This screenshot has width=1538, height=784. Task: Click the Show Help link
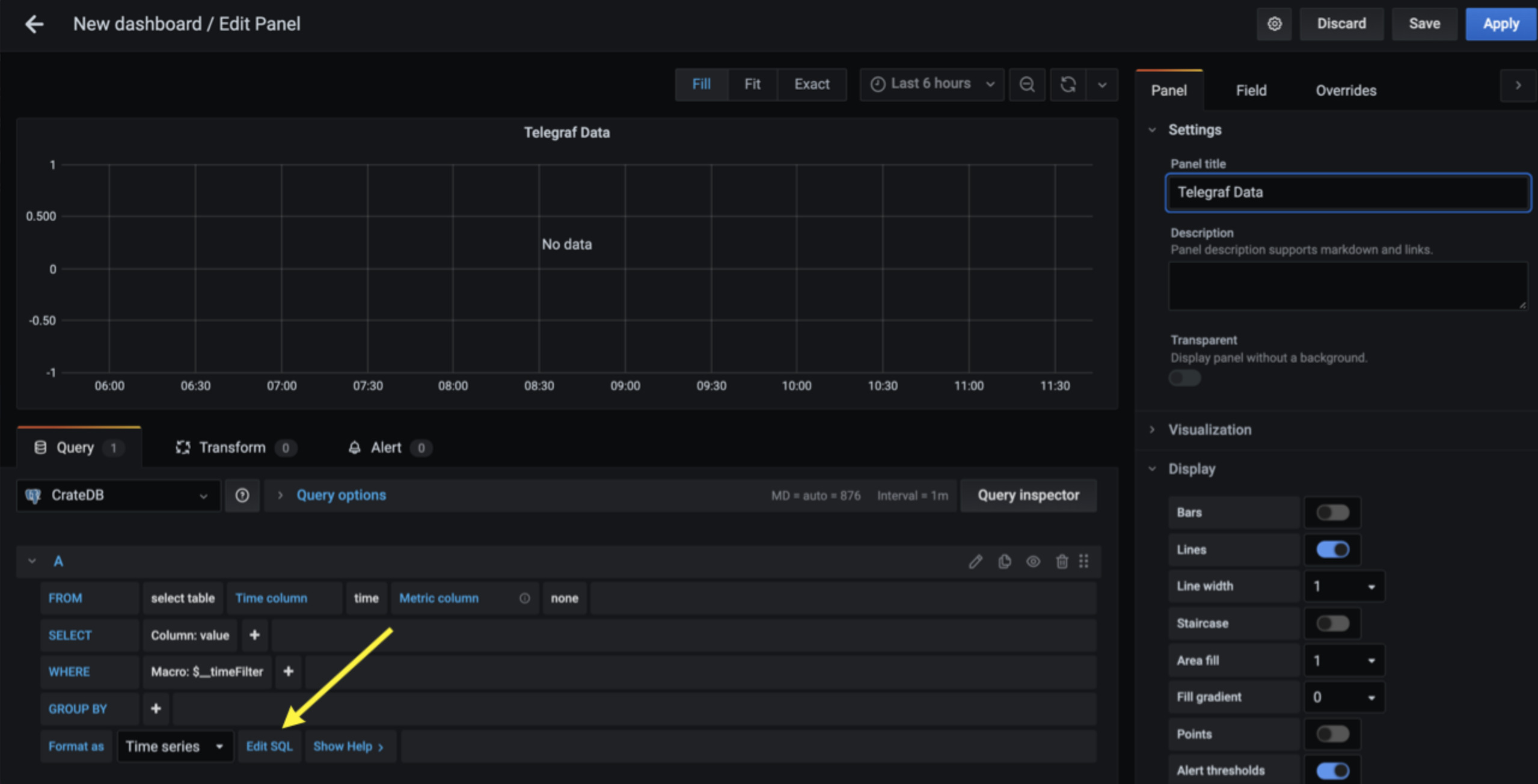click(349, 747)
